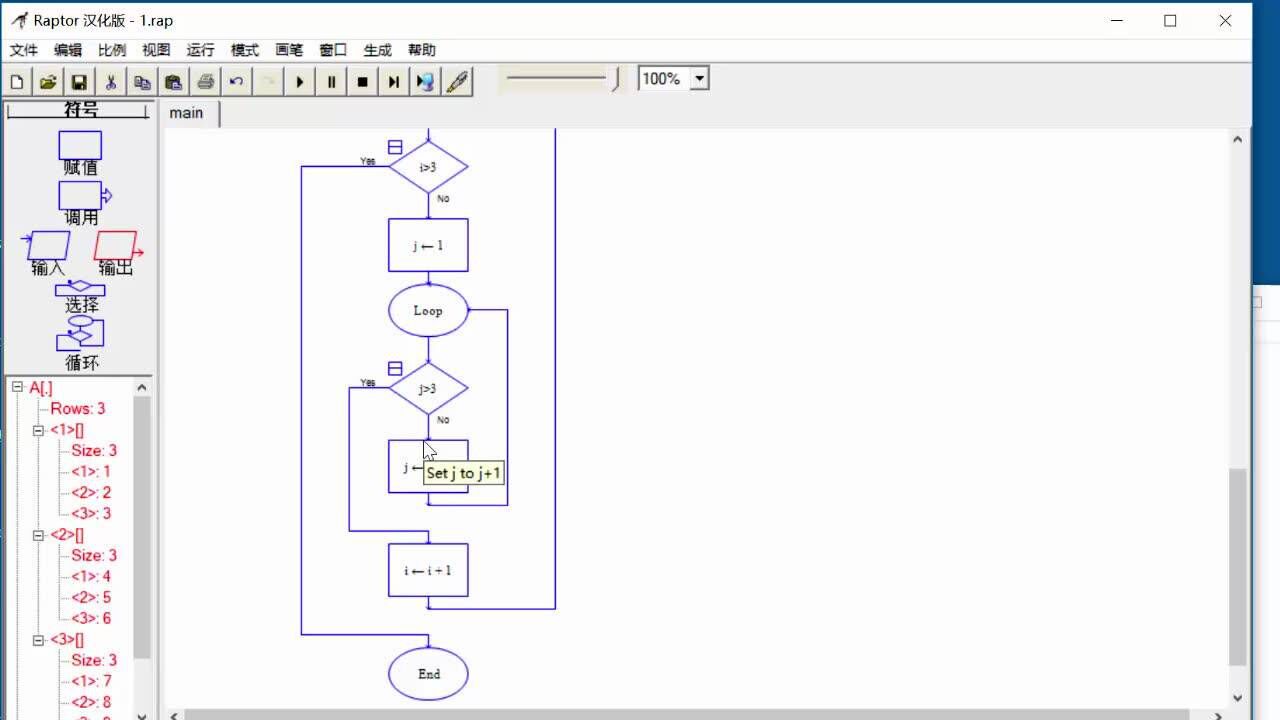Run the flowchart with the Play button
The height and width of the screenshot is (720, 1280).
coord(300,82)
